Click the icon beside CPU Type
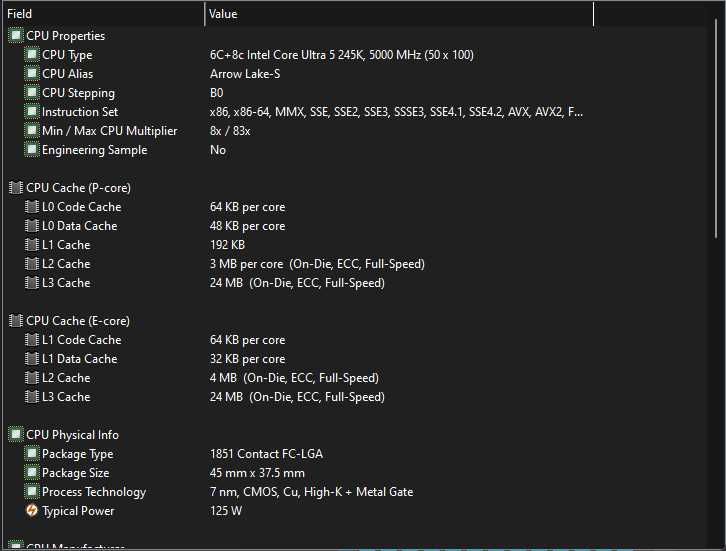This screenshot has width=726, height=551. click(x=31, y=54)
